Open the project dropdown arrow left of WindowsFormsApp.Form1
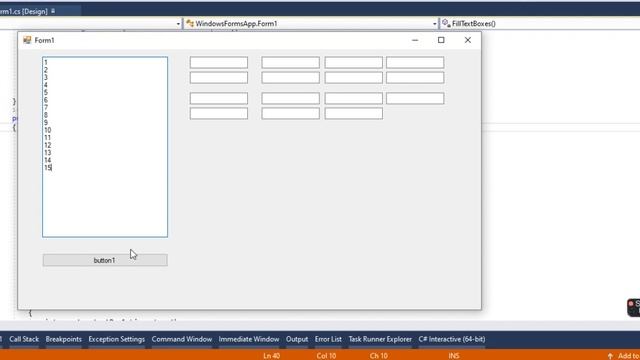Viewport: 640px width, 360px height. pyautogui.click(x=178, y=24)
